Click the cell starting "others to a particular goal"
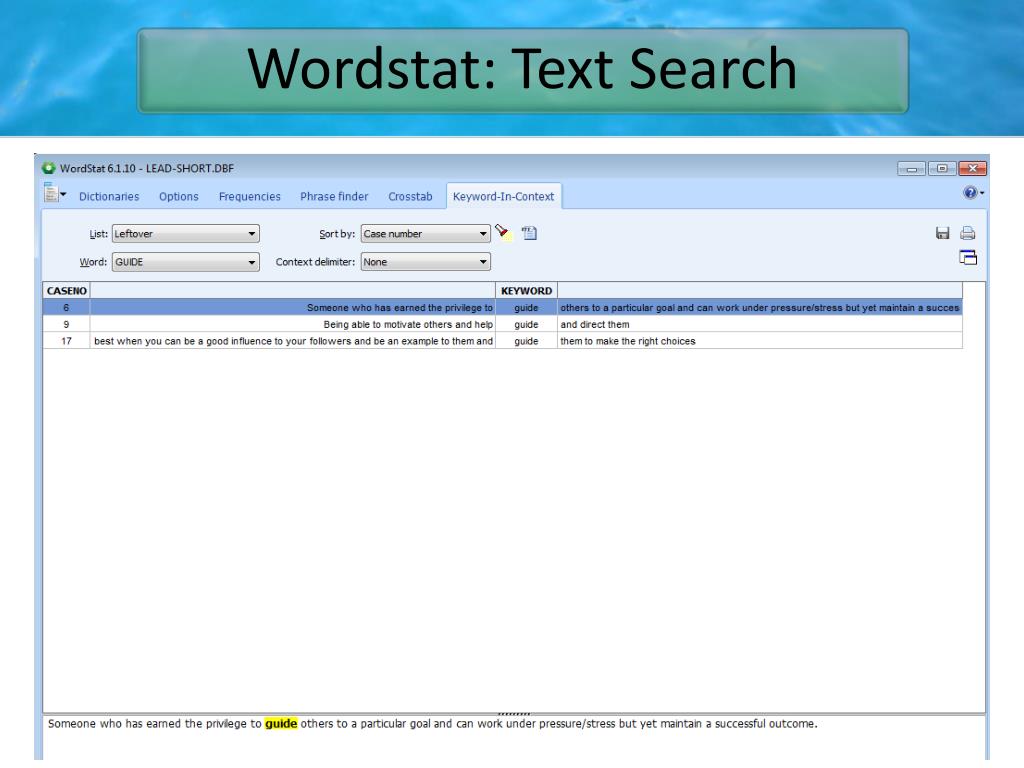1024x768 pixels. (760, 308)
